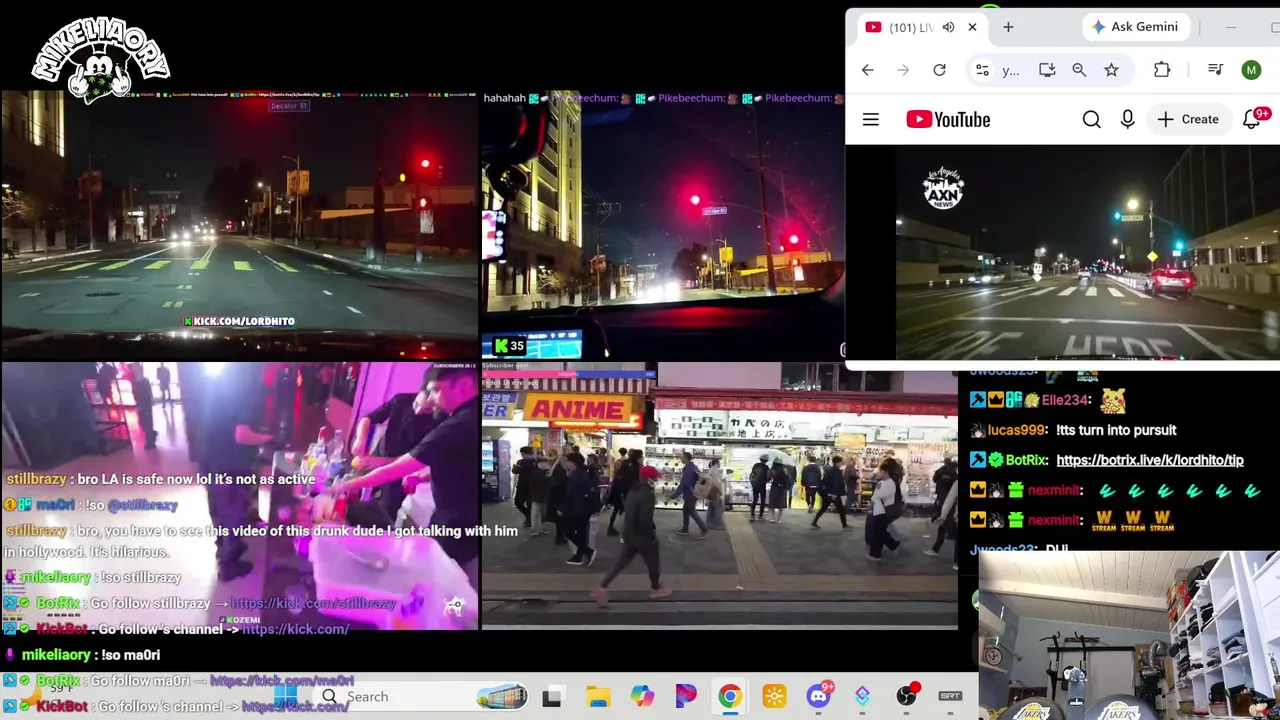Click the forward navigation arrow in Chrome
The image size is (1280, 720).
[x=903, y=70]
